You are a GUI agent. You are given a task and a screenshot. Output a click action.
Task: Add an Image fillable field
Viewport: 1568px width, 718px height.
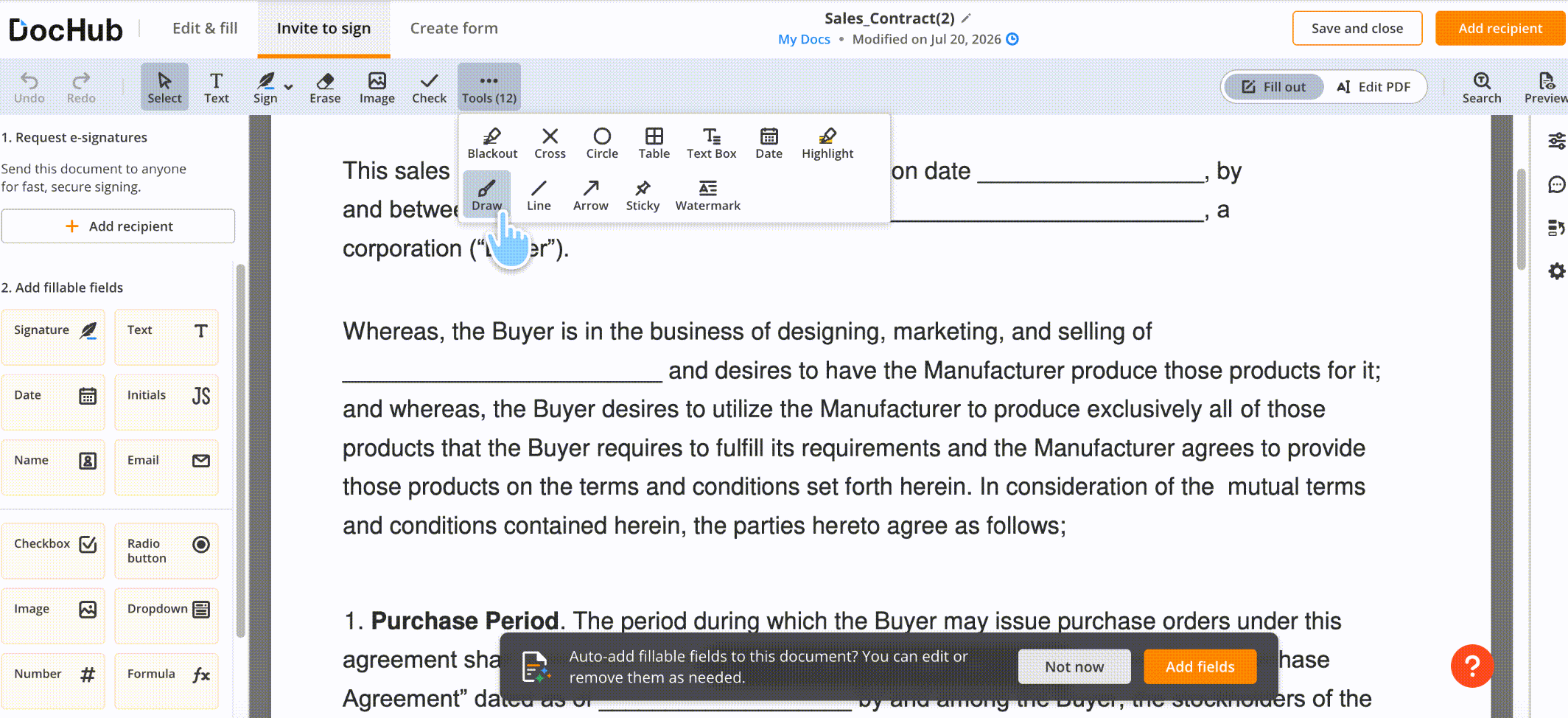[53, 616]
